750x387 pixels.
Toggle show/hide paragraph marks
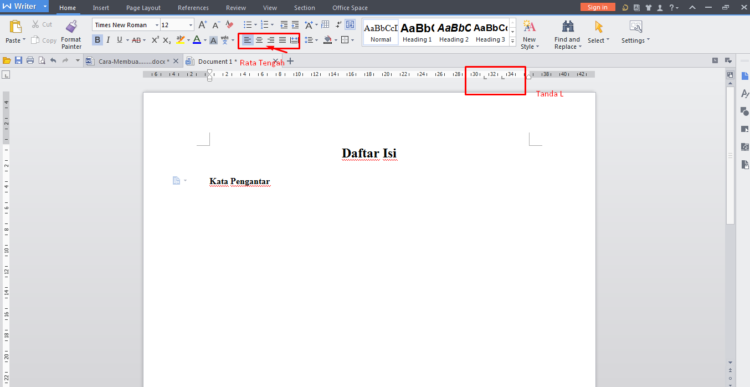coord(338,25)
